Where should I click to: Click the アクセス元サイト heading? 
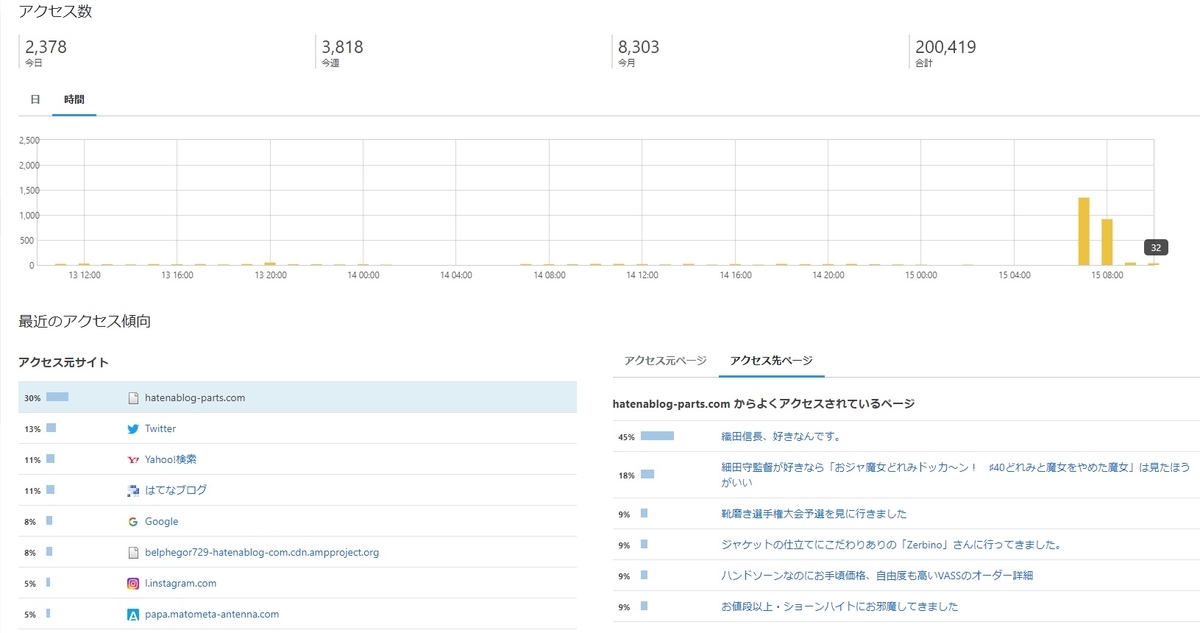tap(63, 362)
